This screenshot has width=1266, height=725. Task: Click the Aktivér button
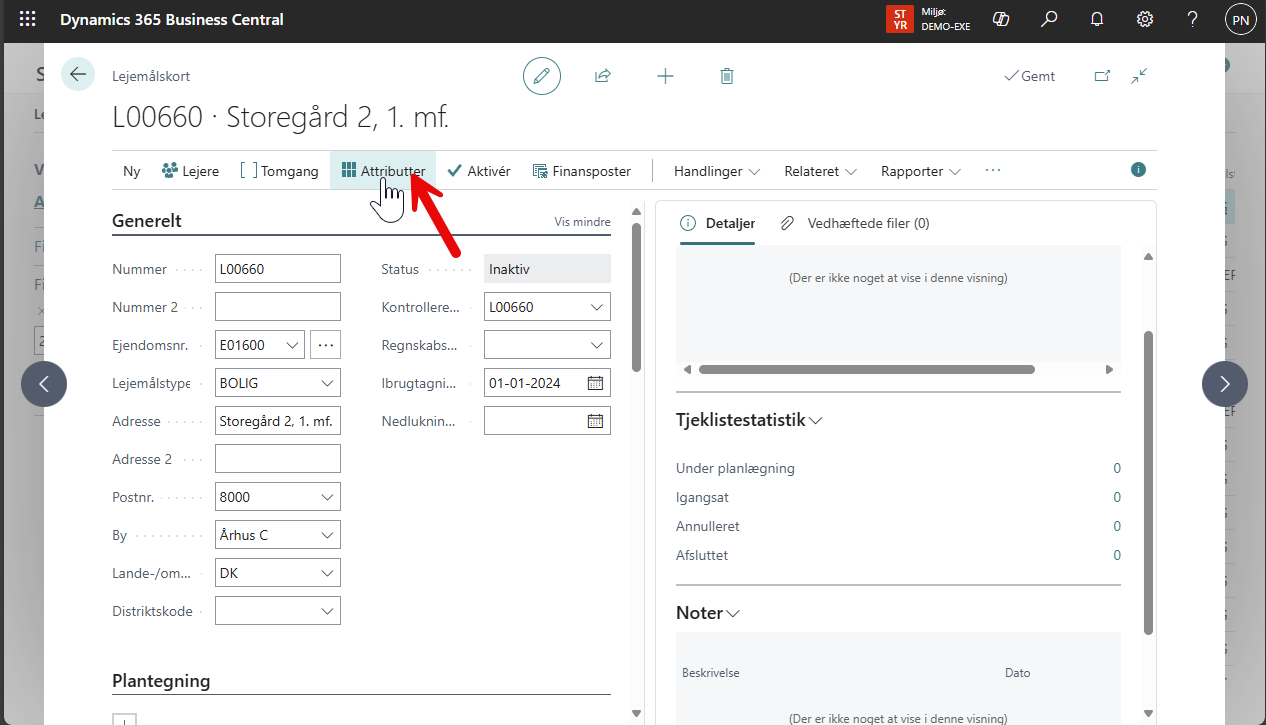click(x=478, y=171)
